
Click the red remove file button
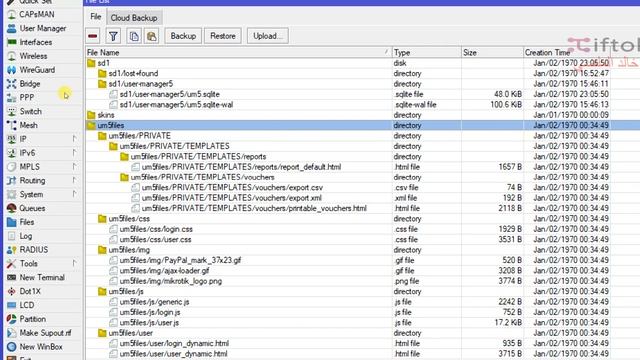pyautogui.click(x=93, y=36)
